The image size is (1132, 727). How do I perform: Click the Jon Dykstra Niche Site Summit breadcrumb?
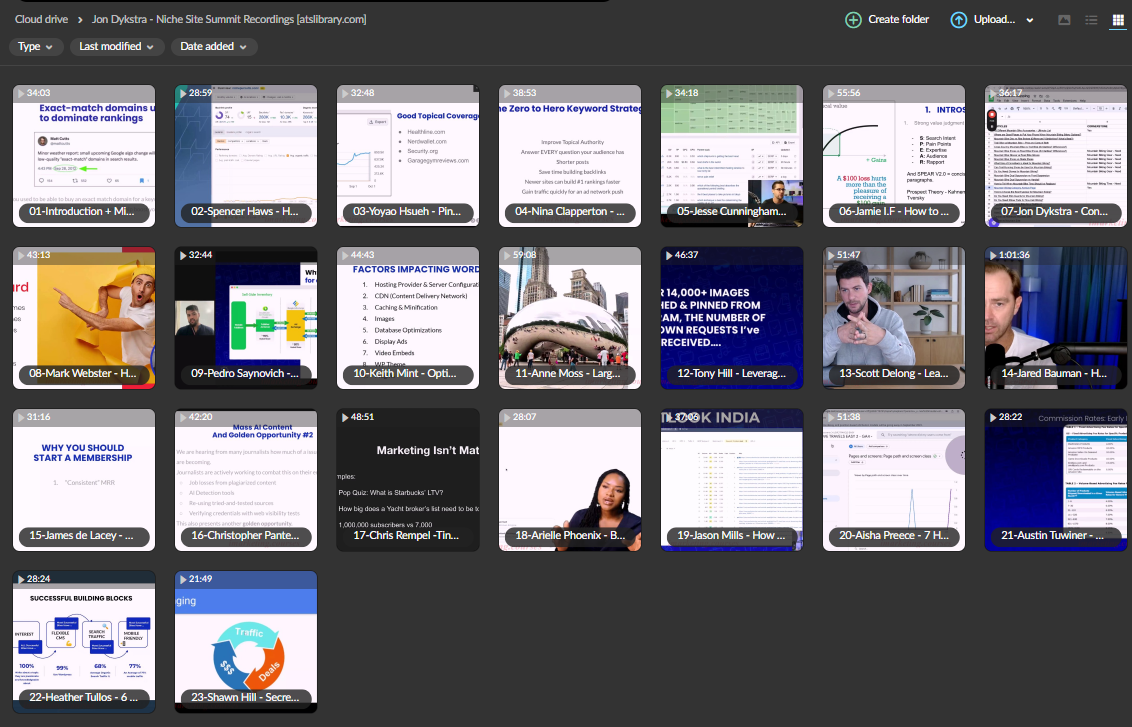(x=229, y=19)
